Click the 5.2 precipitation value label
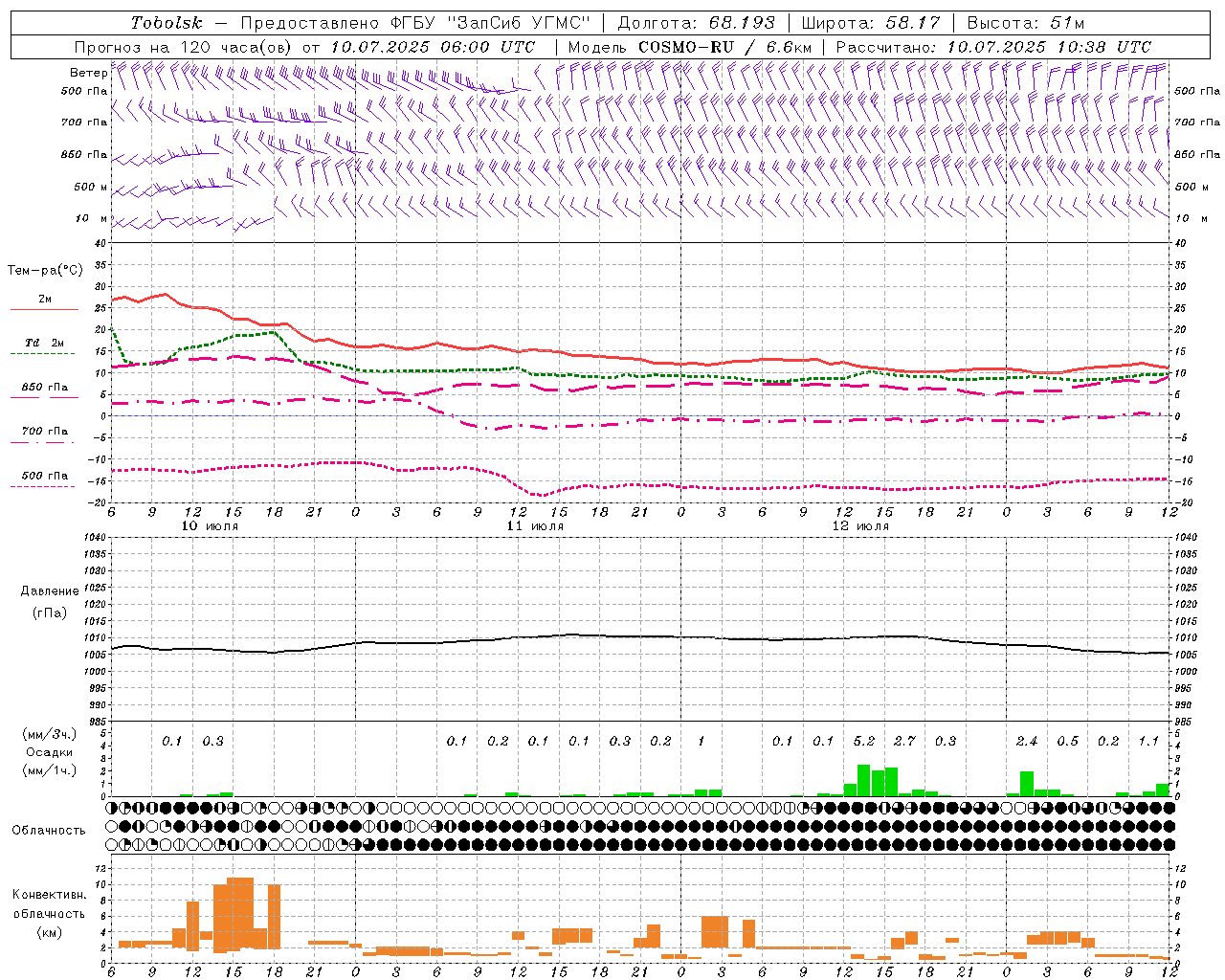The width and height of the screenshot is (1225, 980). click(864, 741)
